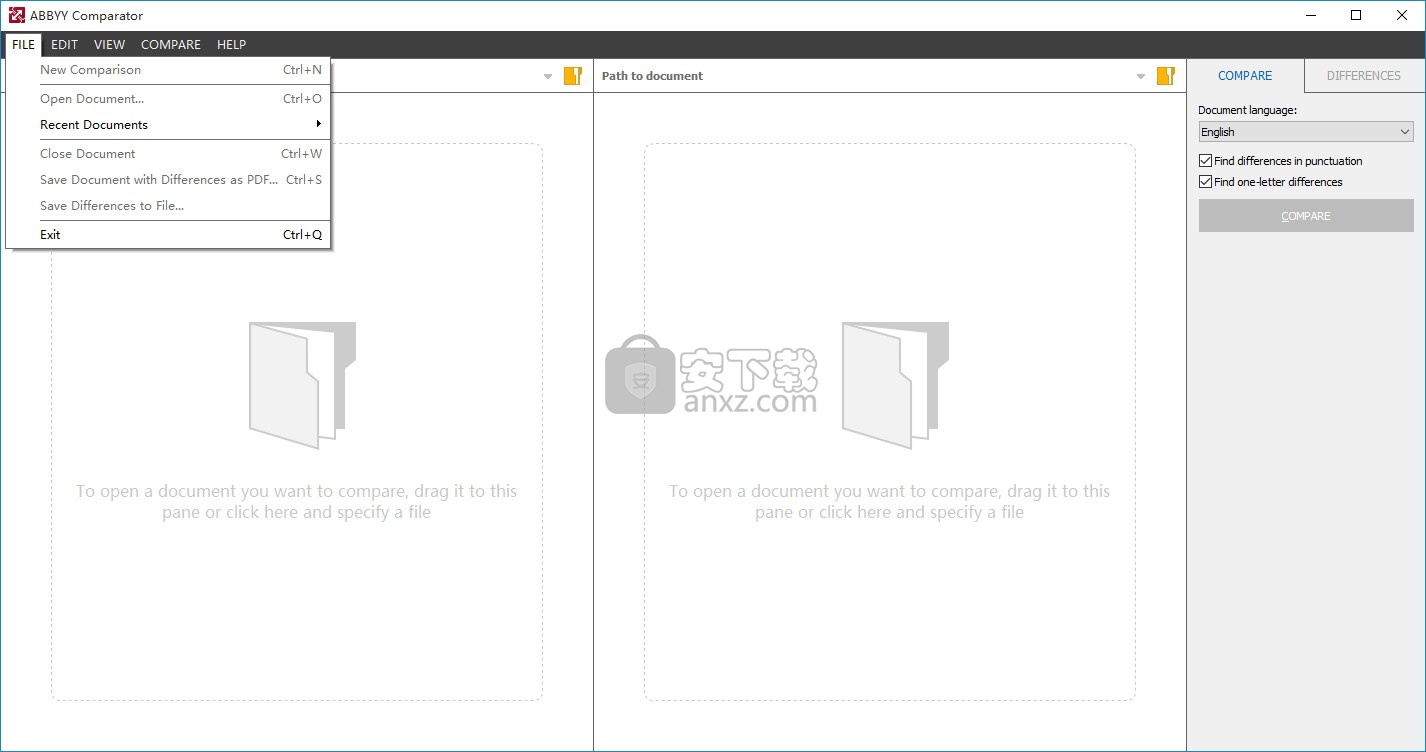Close the ABBYY Comparator window

click(x=1402, y=15)
